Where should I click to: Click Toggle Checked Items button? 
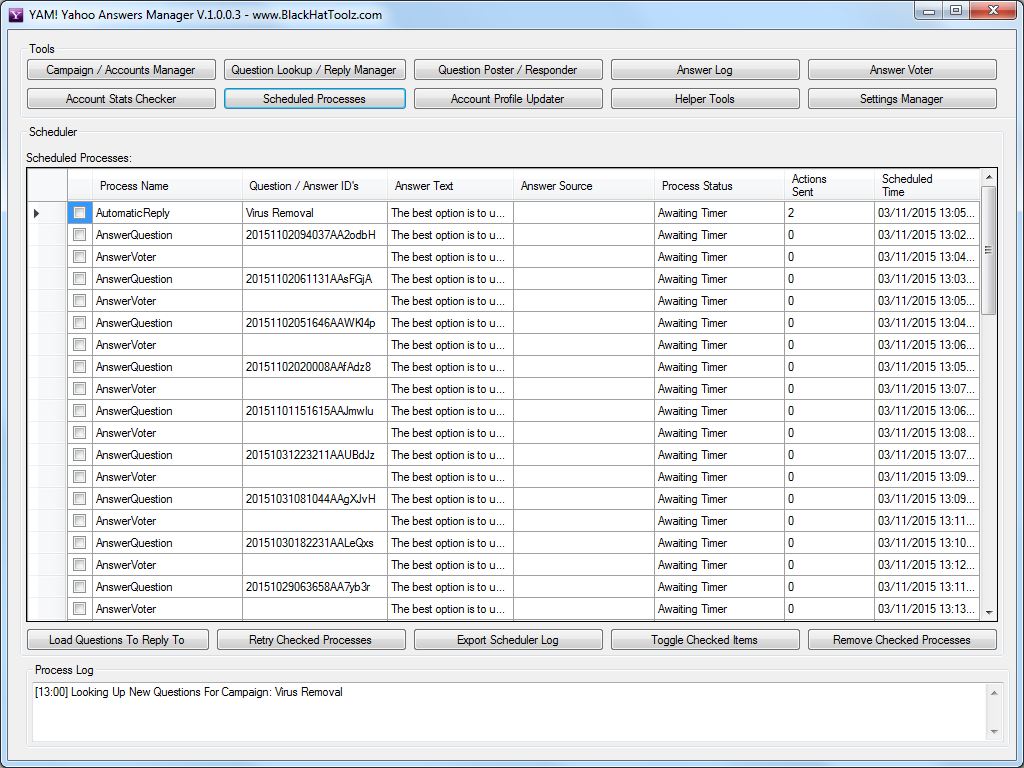[x=705, y=640]
